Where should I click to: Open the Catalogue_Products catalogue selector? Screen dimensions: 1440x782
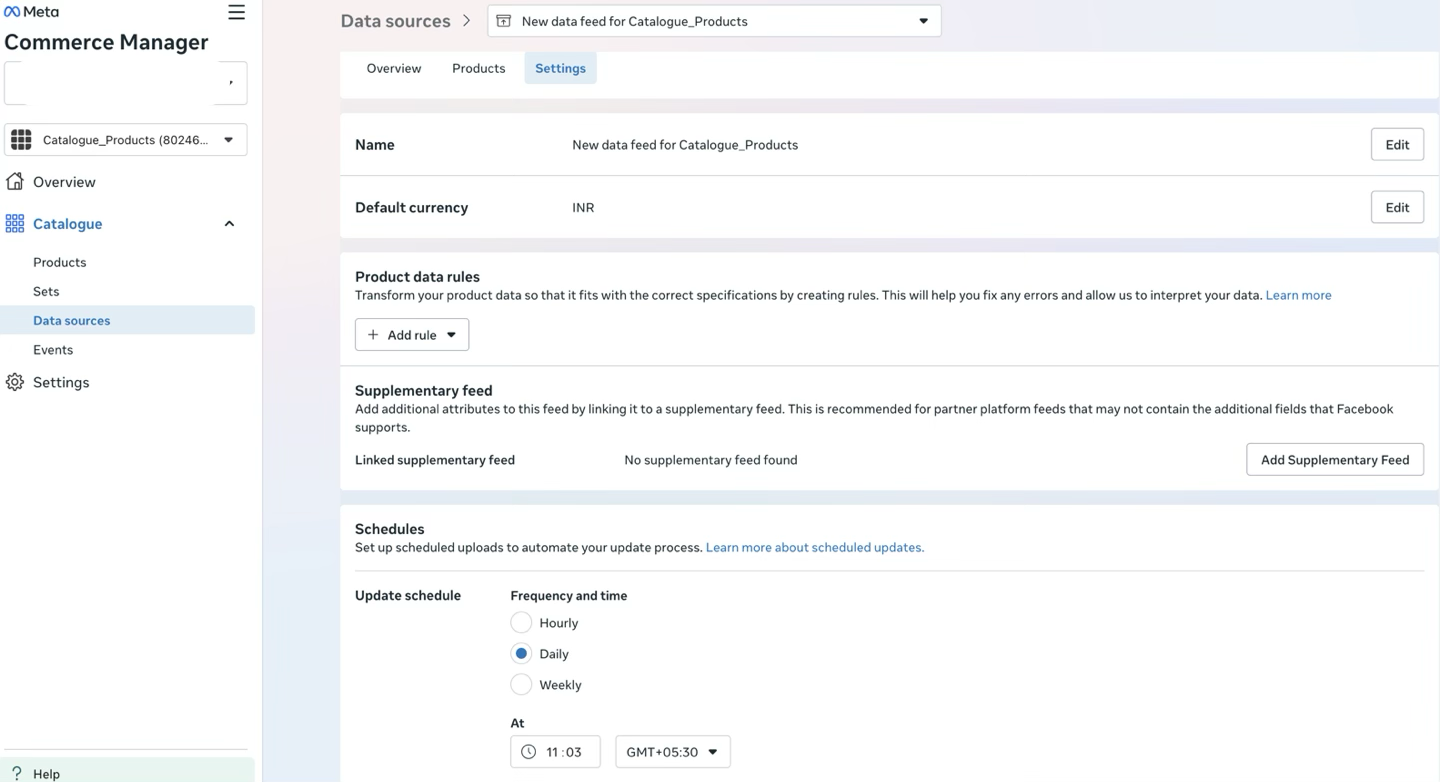point(126,140)
